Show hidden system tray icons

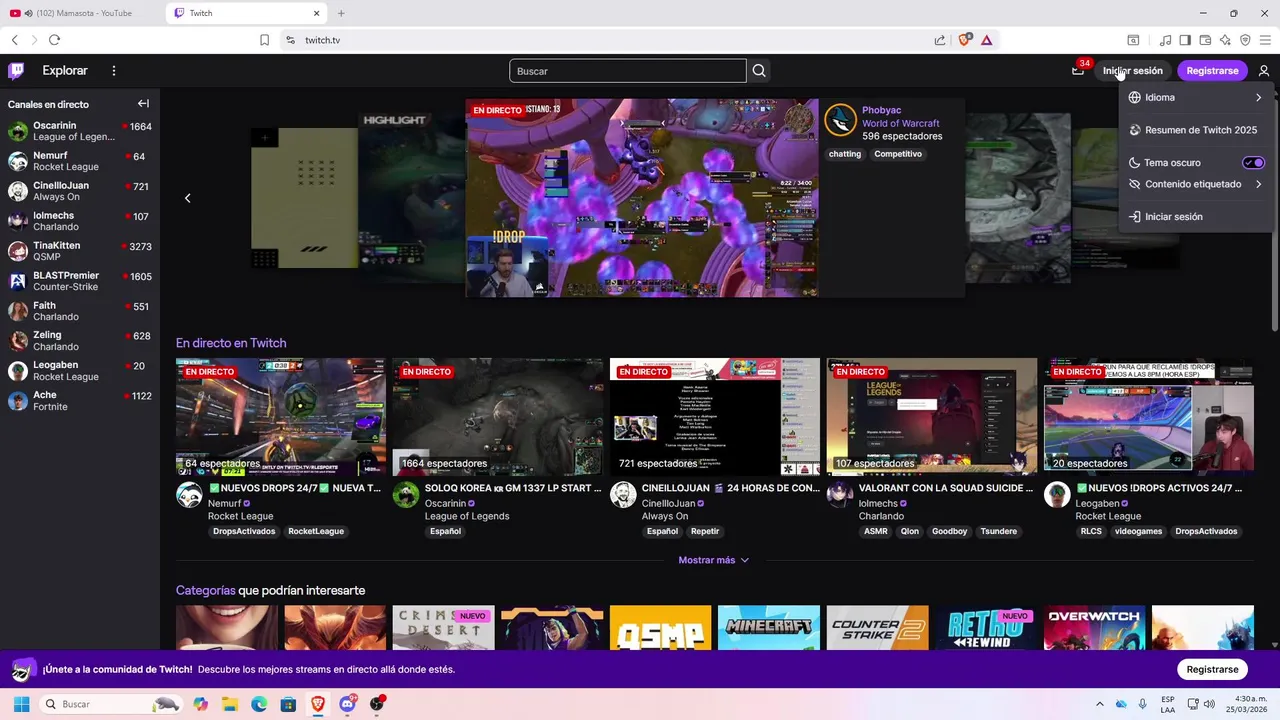pos(1100,704)
